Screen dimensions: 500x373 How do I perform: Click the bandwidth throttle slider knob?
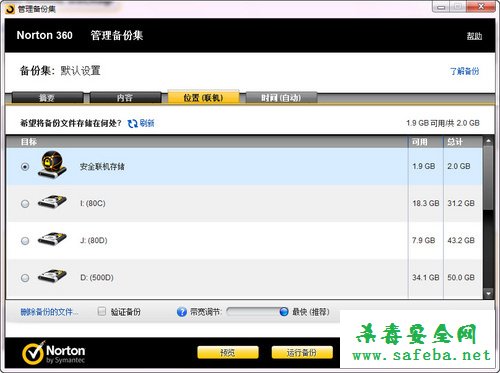point(284,312)
